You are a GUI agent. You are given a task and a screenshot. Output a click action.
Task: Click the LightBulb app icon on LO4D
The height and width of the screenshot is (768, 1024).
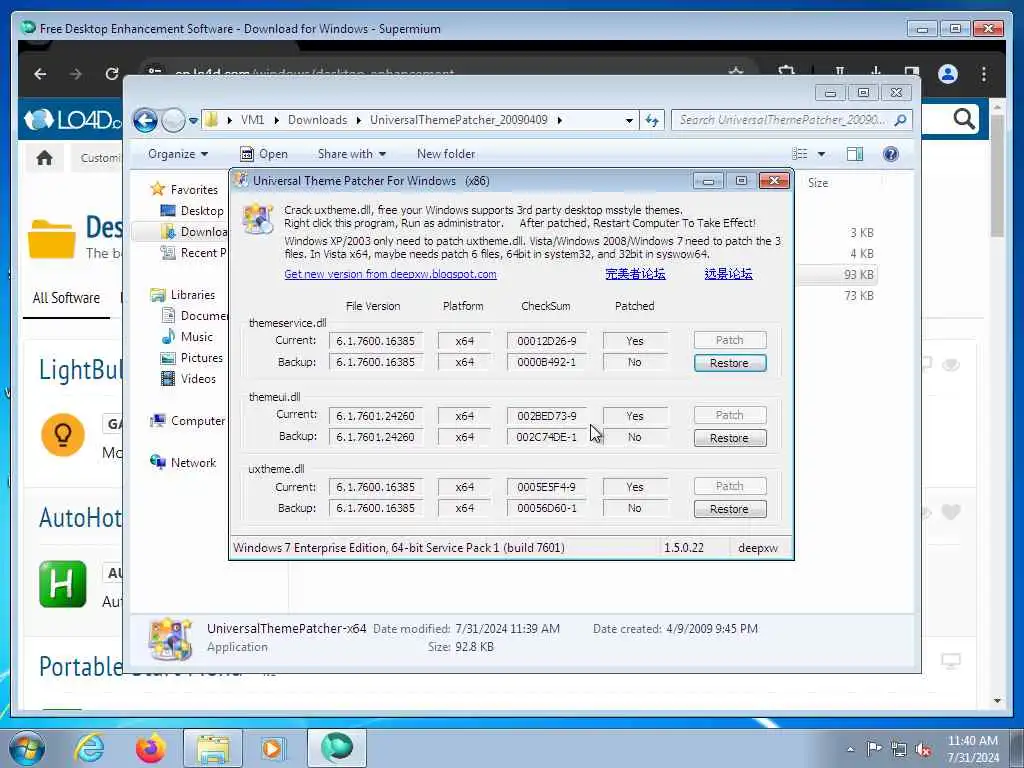63,434
